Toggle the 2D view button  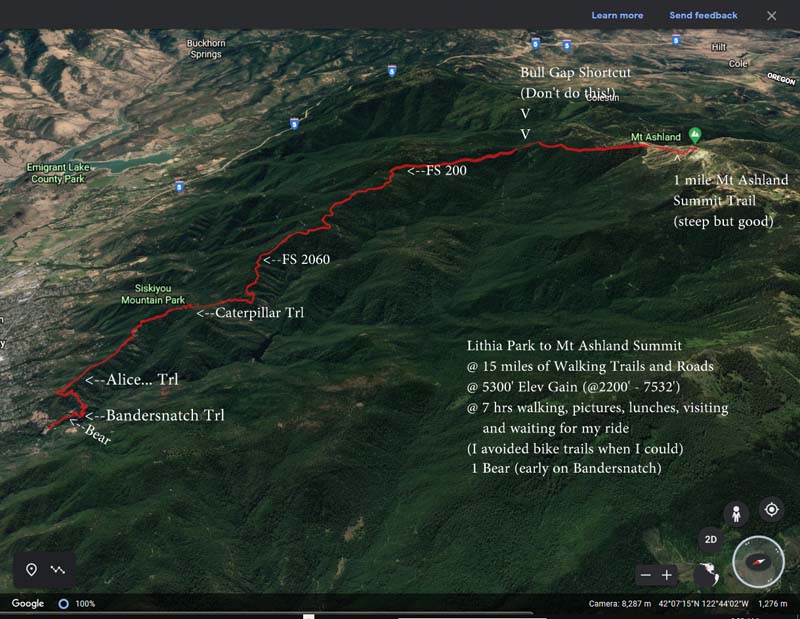click(711, 539)
